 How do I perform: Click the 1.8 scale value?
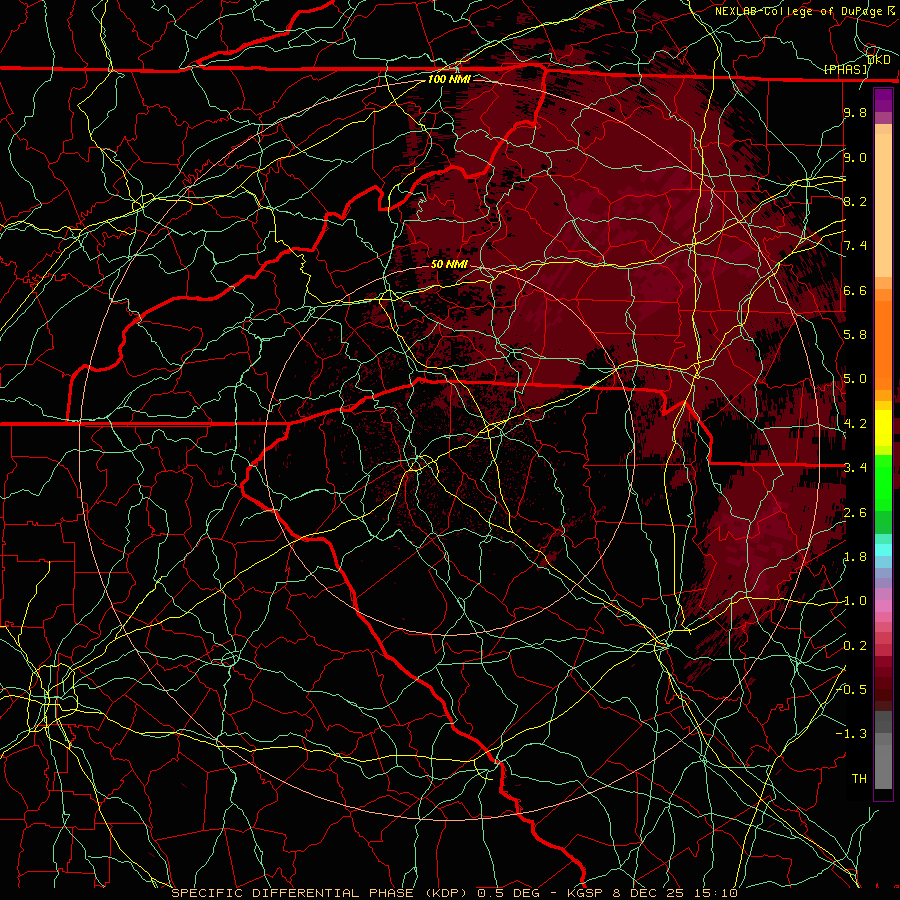point(855,557)
